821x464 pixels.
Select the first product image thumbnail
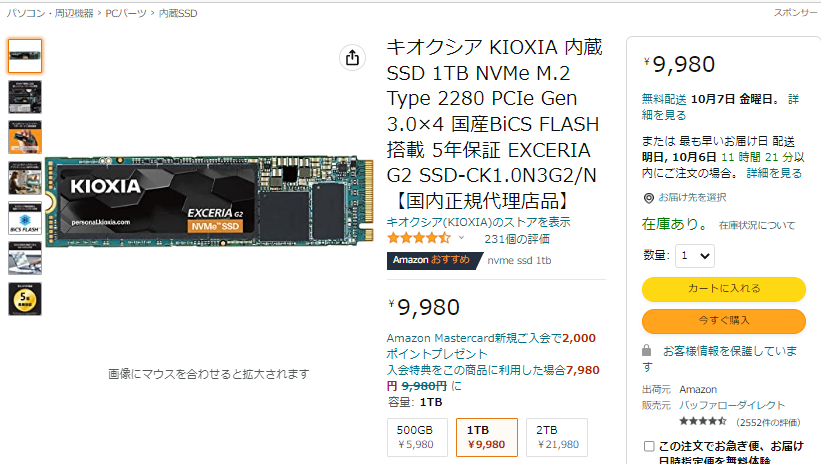point(25,56)
